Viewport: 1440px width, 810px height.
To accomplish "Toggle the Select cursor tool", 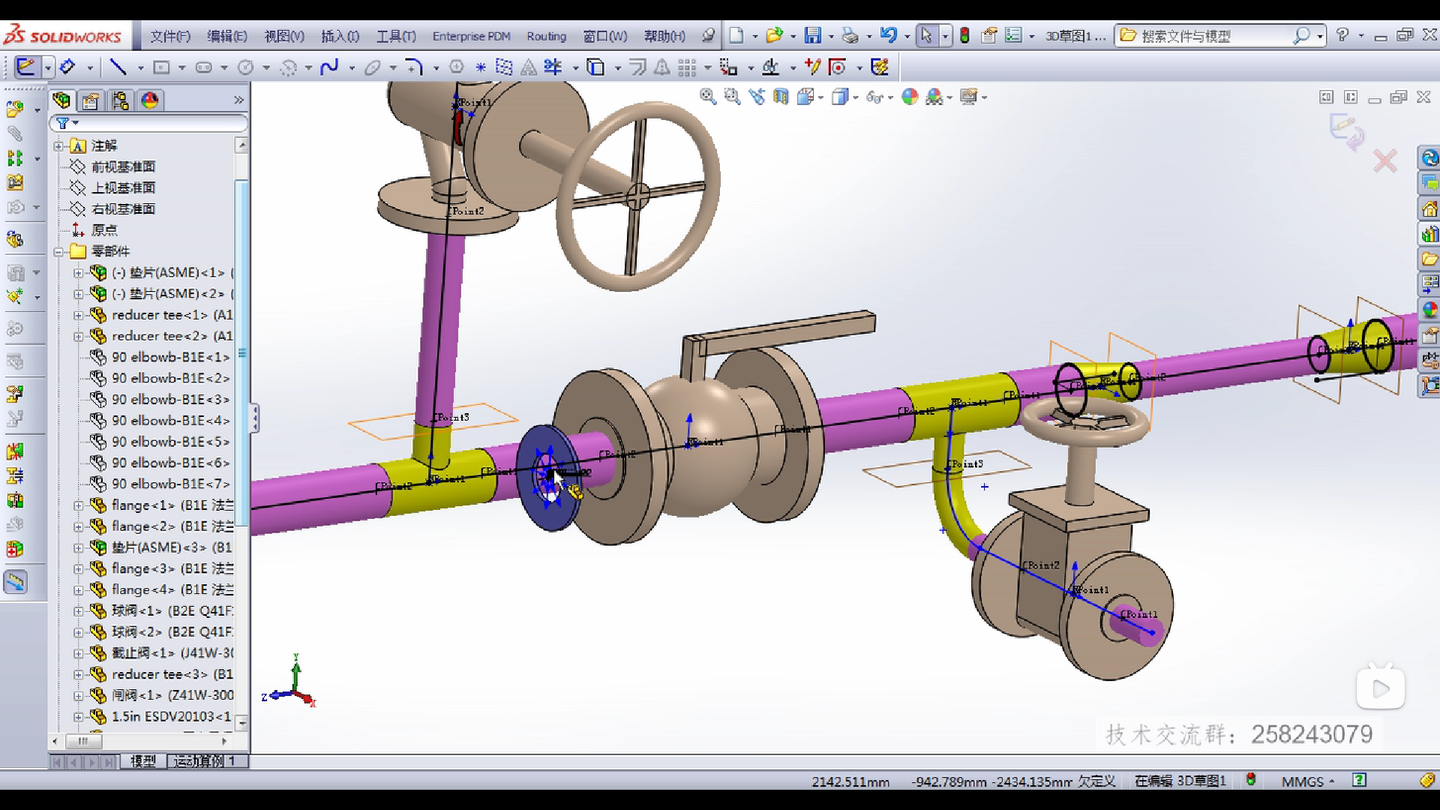I will [926, 36].
